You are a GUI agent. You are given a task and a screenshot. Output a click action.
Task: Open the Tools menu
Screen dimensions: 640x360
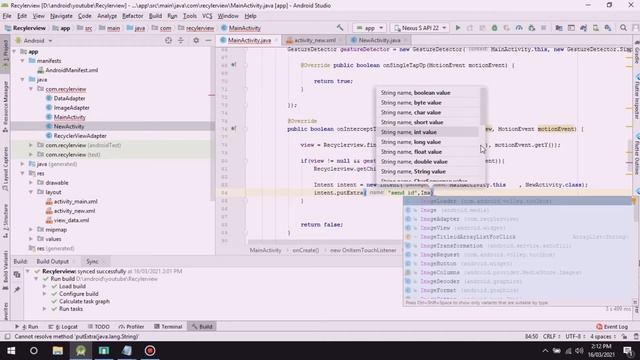(189, 16)
